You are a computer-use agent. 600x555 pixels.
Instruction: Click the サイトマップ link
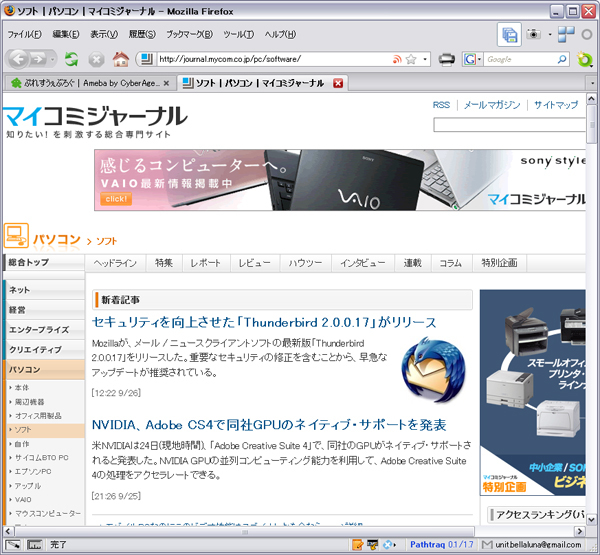point(556,105)
